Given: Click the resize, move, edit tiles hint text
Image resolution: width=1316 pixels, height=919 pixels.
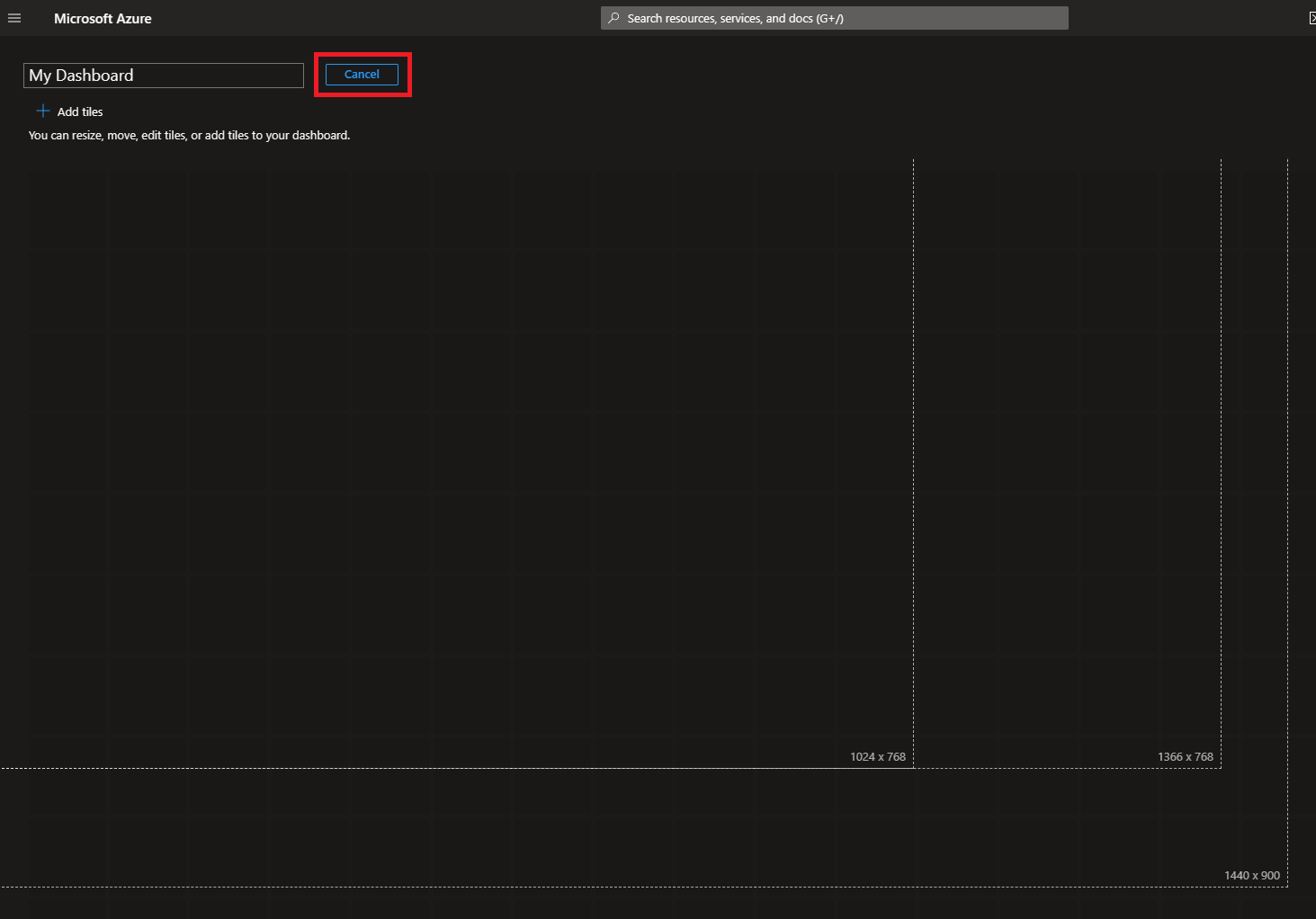Looking at the screenshot, I should 189,135.
